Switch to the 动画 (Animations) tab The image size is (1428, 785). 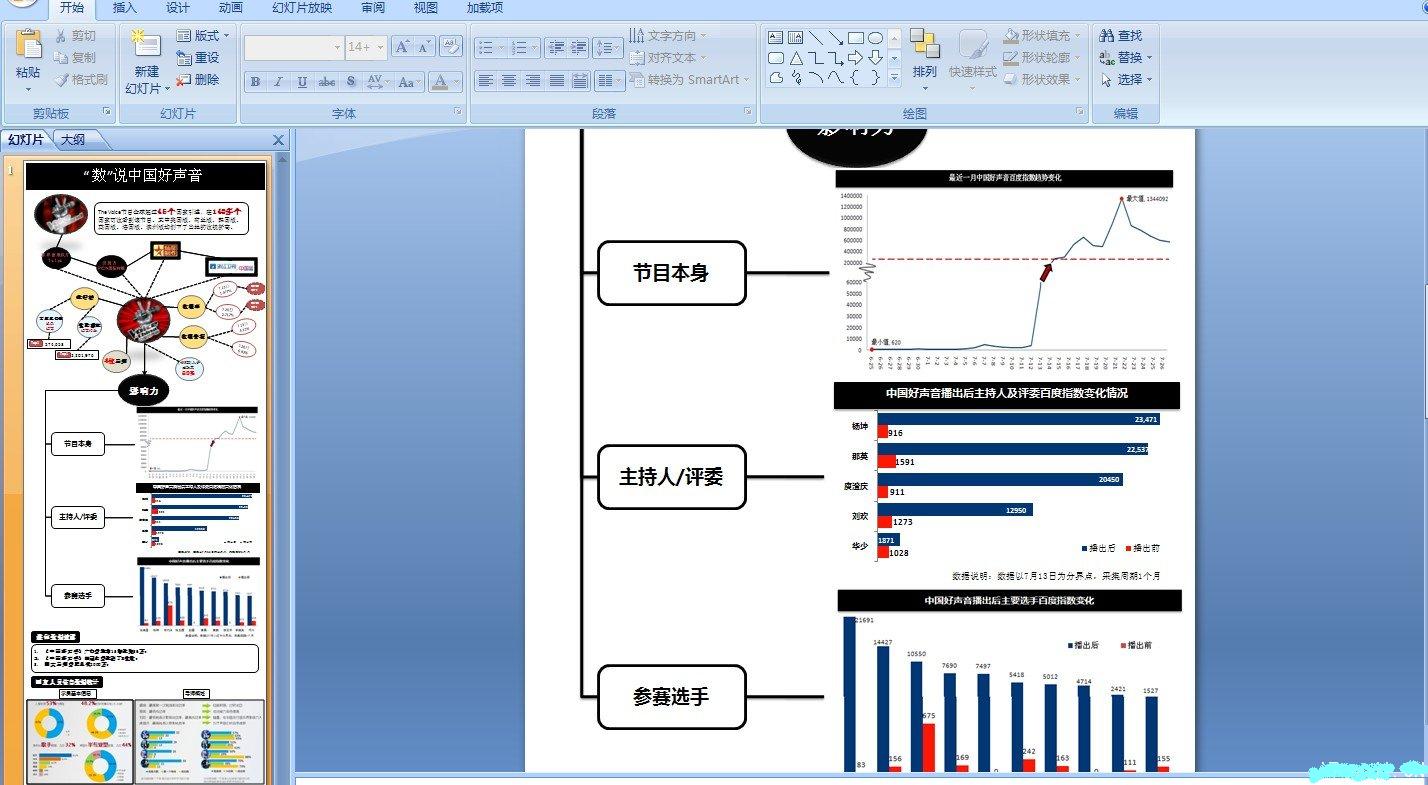coord(231,8)
